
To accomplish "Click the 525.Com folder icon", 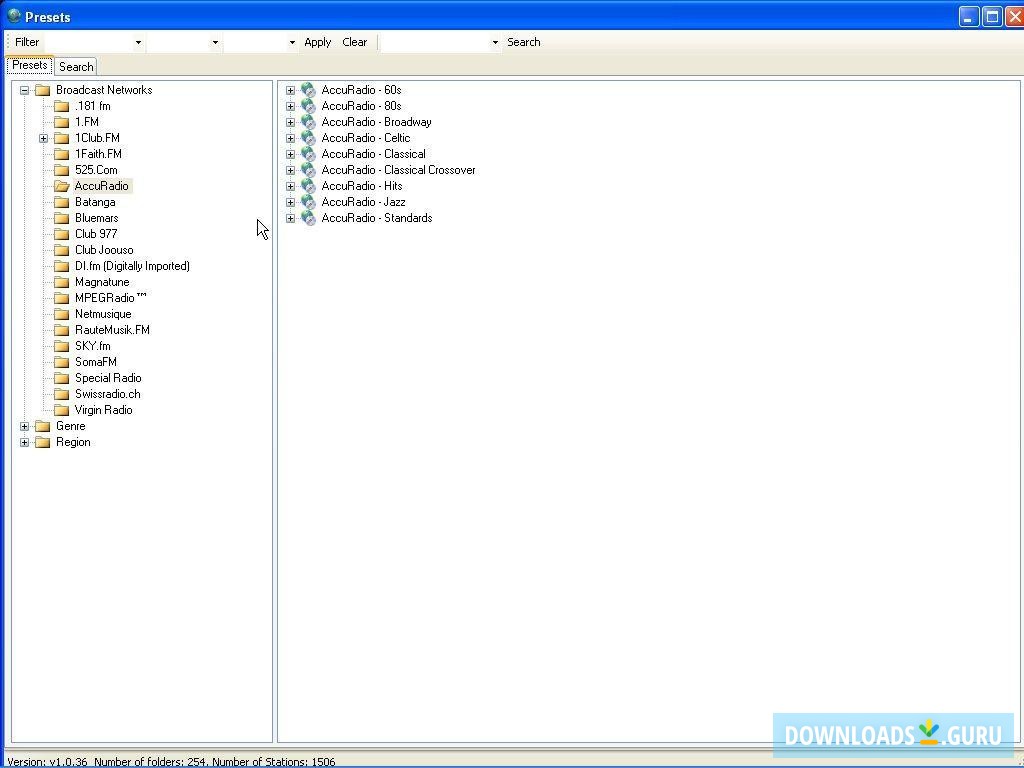I will (61, 170).
